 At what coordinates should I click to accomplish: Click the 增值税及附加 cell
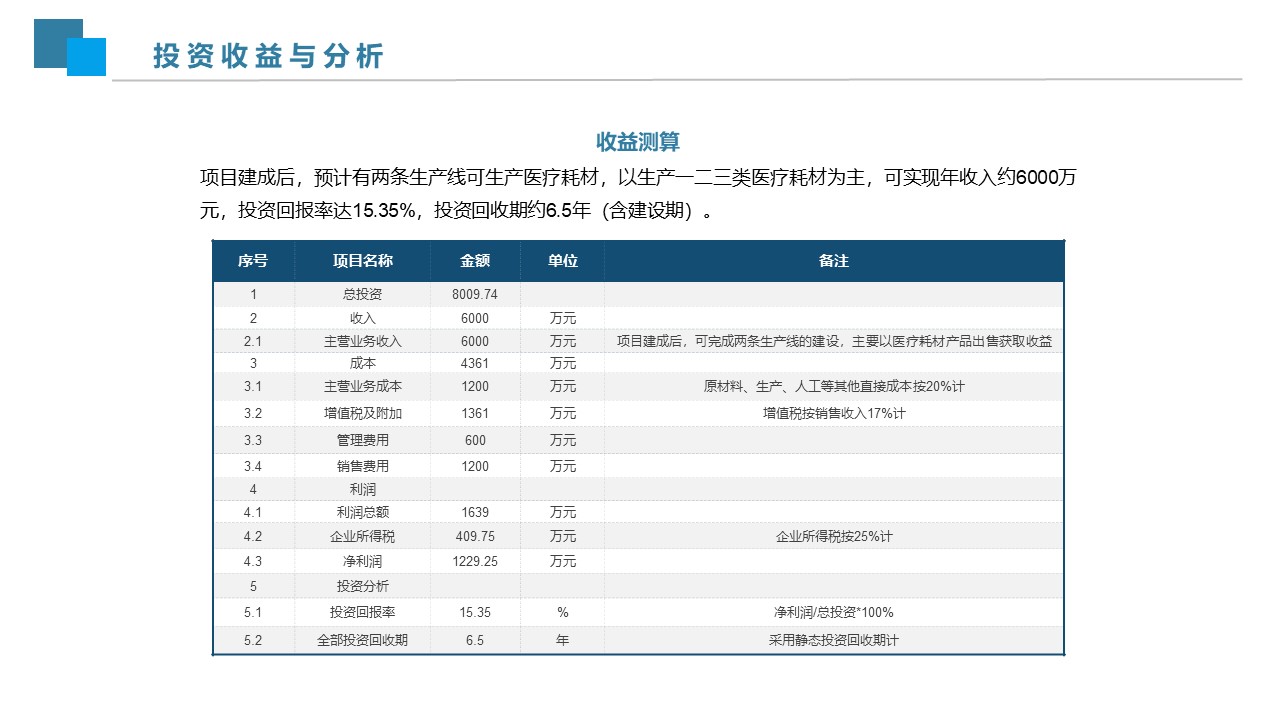(363, 413)
